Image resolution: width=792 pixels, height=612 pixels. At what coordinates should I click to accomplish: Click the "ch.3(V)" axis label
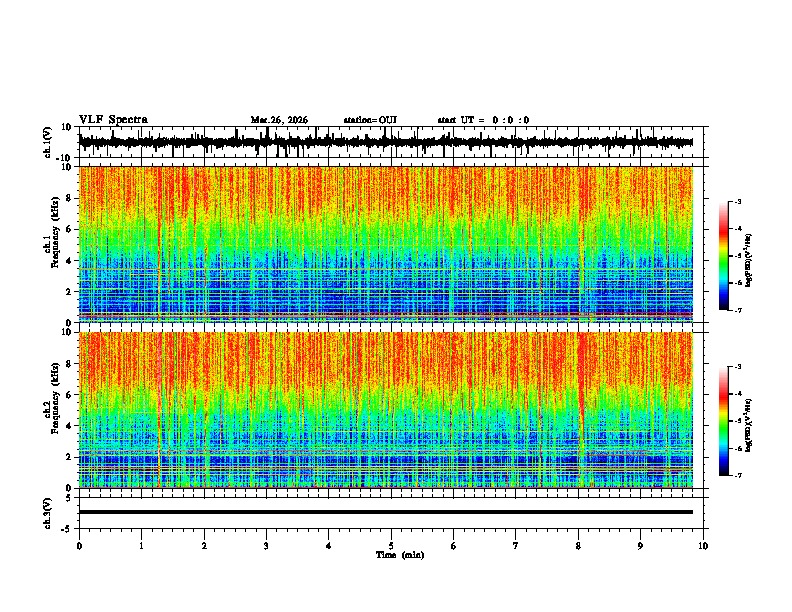(48, 513)
